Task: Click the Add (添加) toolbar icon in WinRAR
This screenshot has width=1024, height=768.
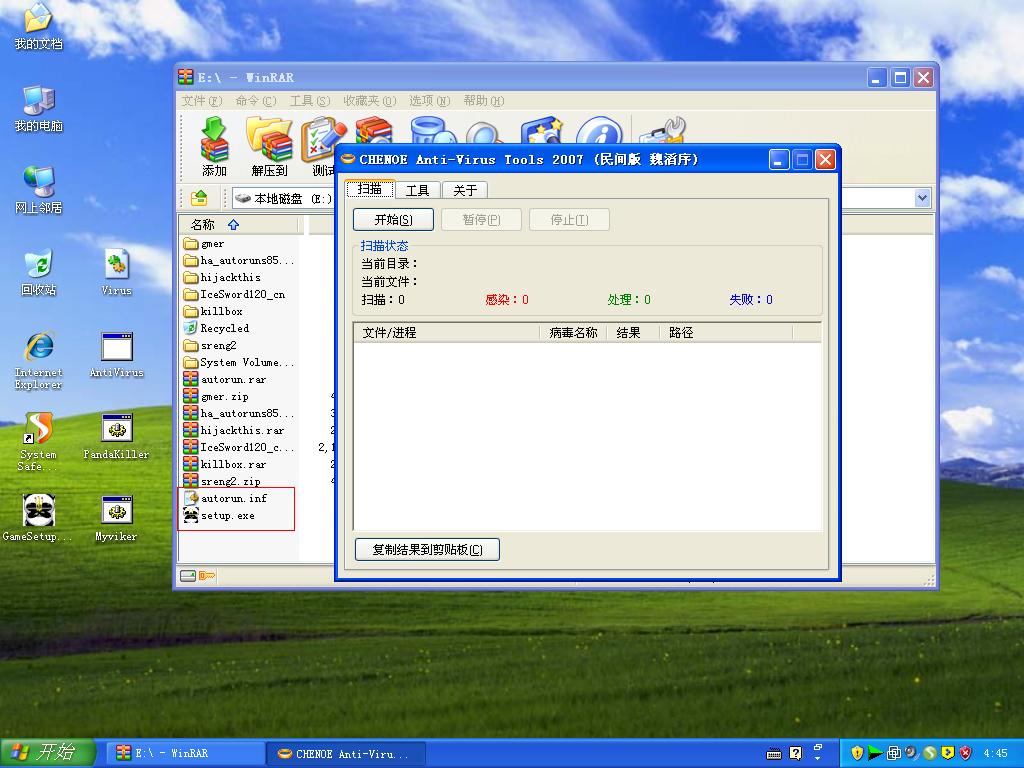Action: click(214, 147)
